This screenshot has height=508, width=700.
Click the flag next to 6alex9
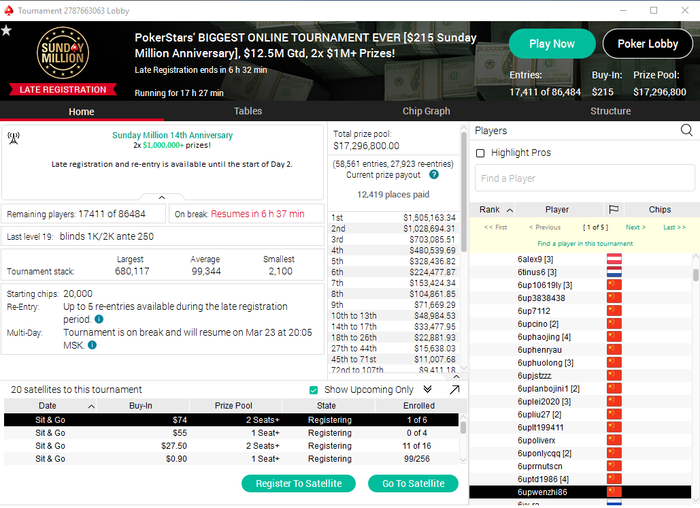[614, 259]
